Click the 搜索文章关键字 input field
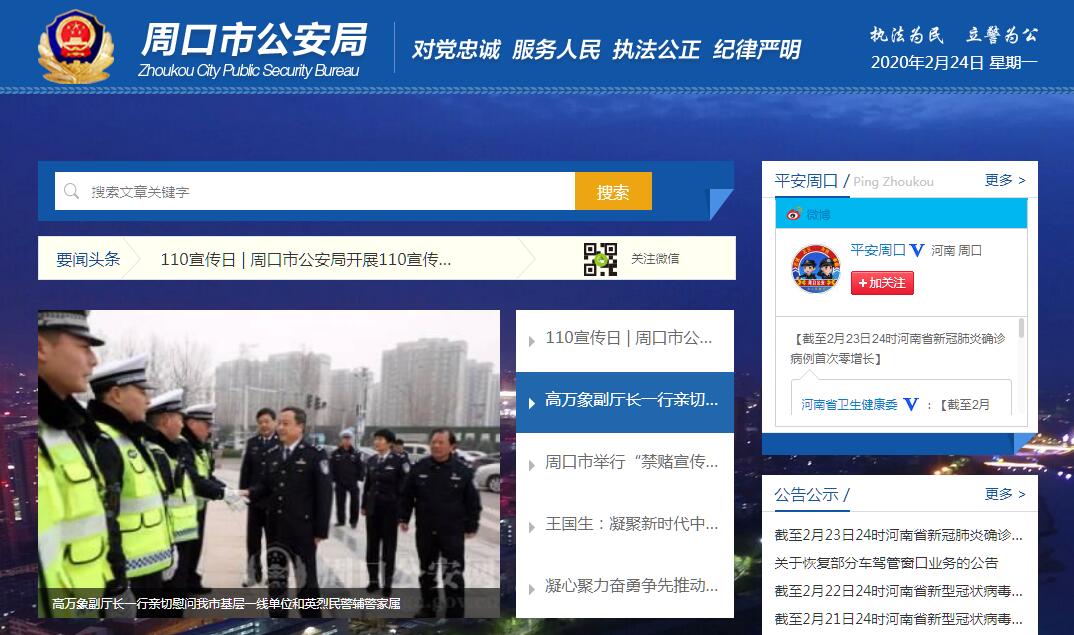1074x635 pixels. point(314,191)
